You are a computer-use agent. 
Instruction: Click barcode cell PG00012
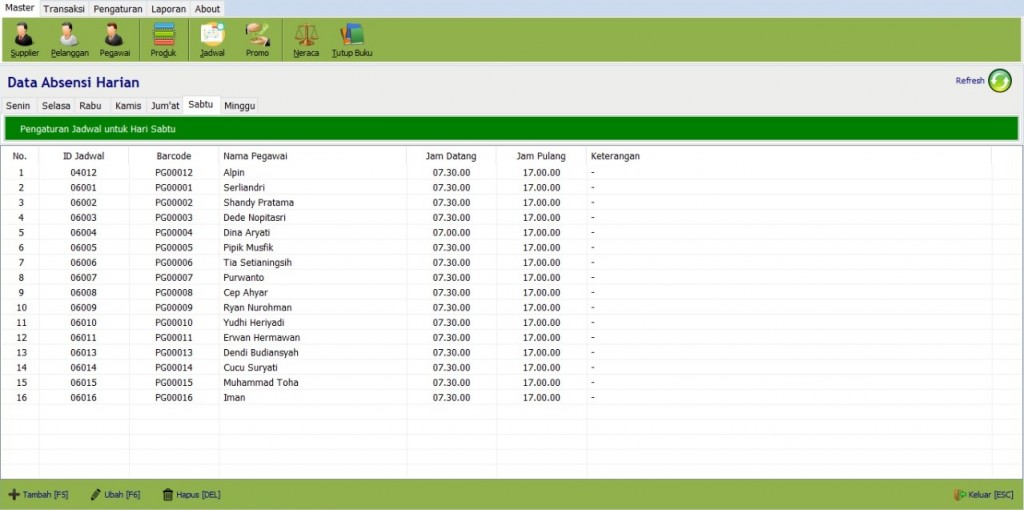pos(174,172)
